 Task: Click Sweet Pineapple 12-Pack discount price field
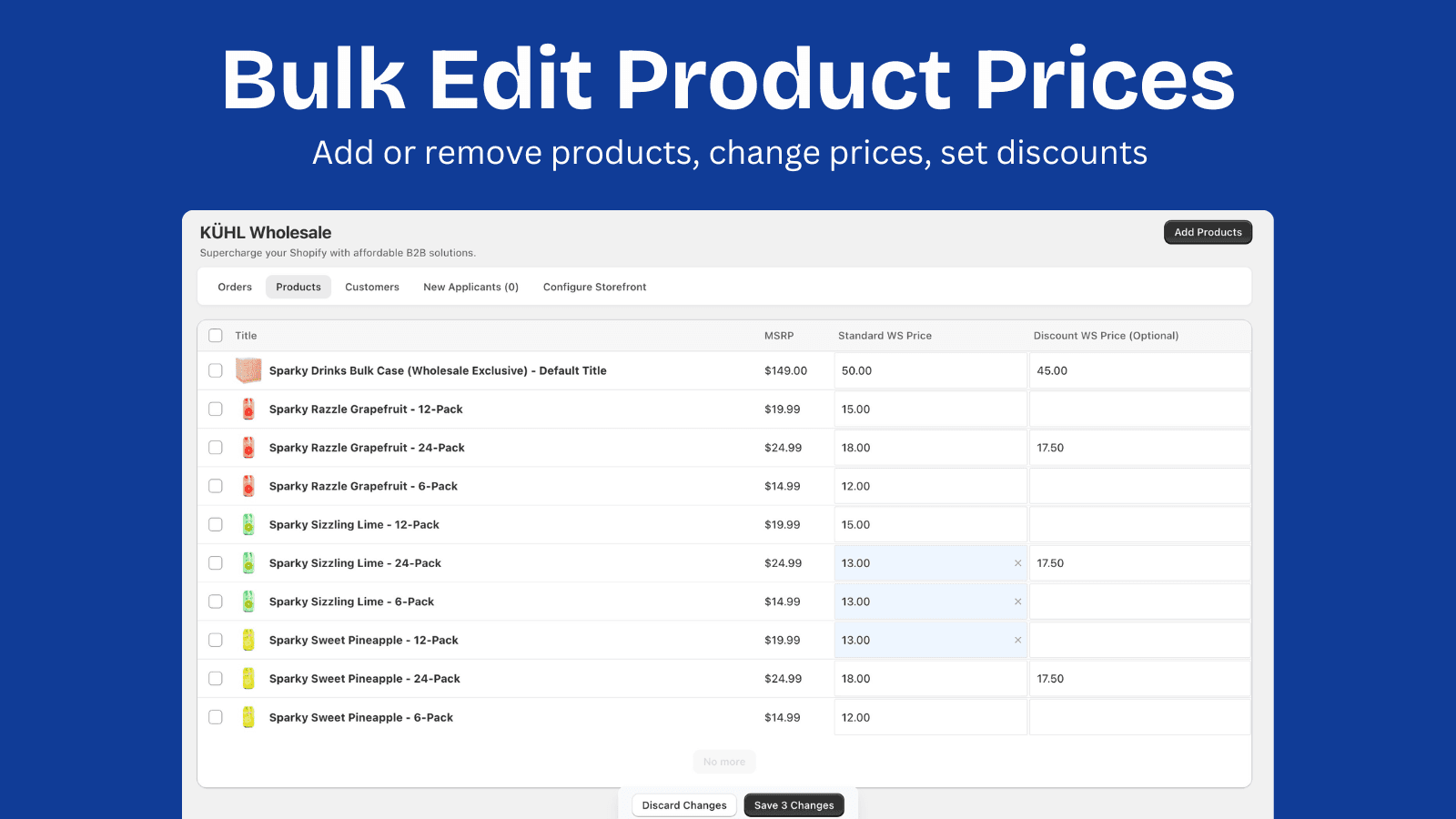pyautogui.click(x=1139, y=641)
